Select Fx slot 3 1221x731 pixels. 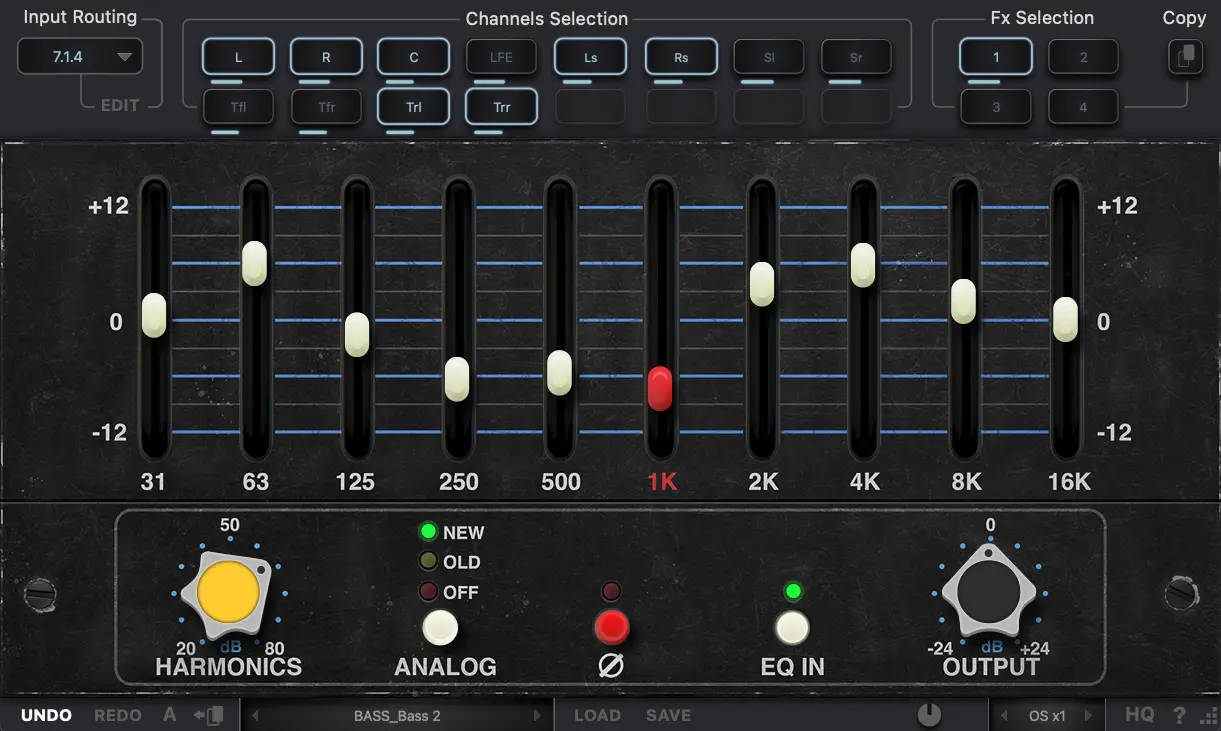(x=996, y=106)
